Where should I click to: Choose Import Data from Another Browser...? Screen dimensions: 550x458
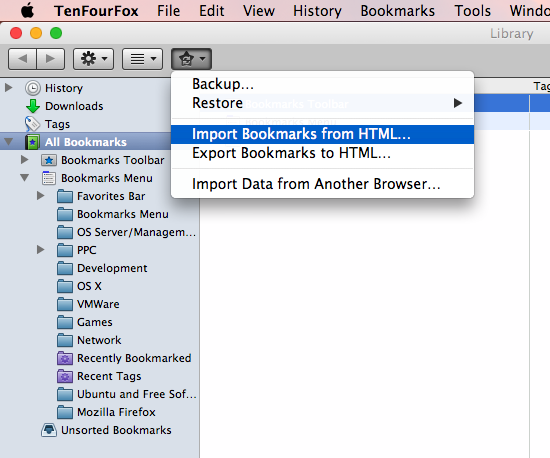[322, 184]
